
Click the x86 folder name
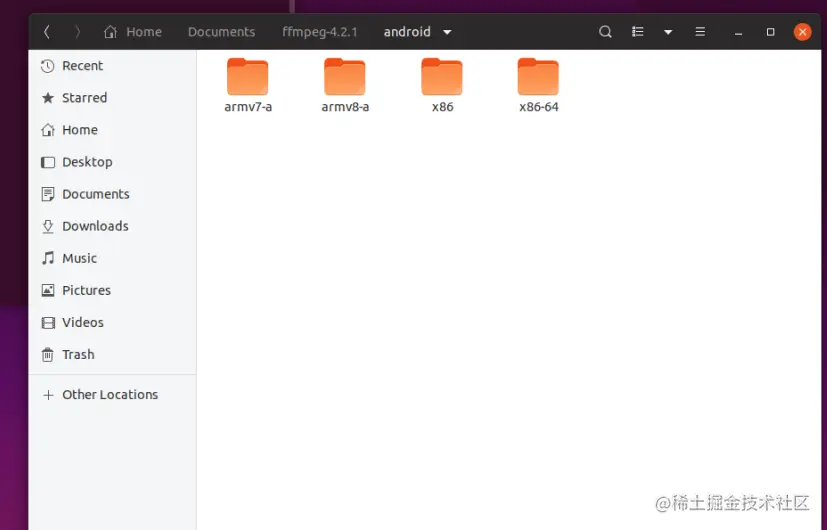coord(442,107)
